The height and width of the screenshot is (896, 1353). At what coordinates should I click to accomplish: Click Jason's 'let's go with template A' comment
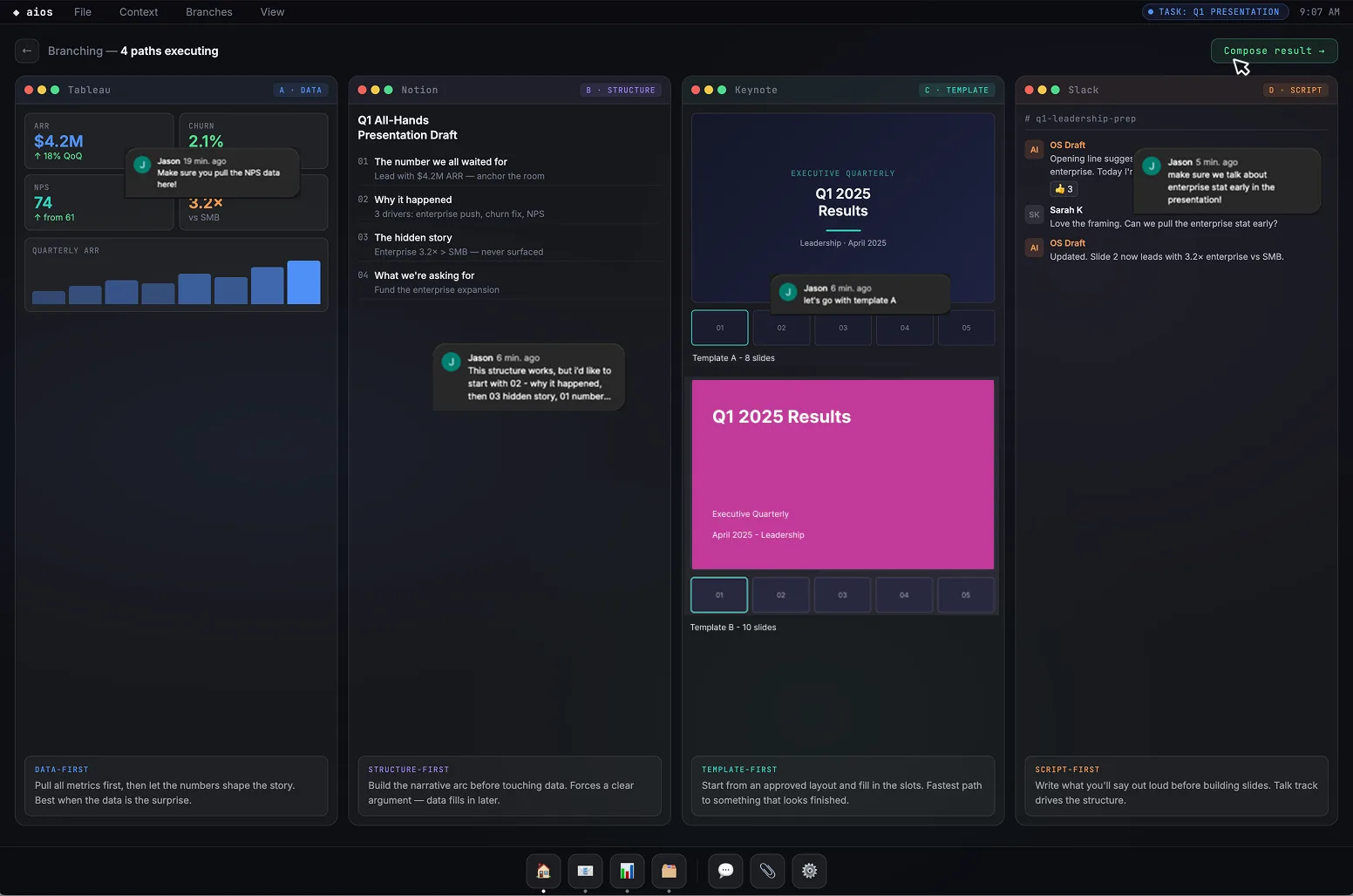[860, 295]
